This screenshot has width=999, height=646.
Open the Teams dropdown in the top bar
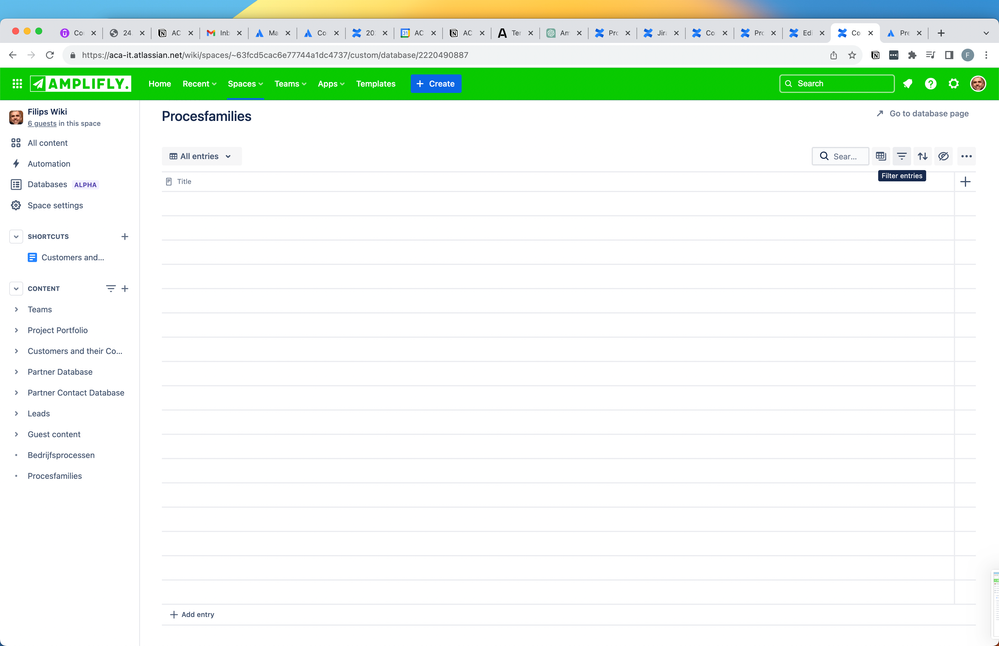click(291, 83)
